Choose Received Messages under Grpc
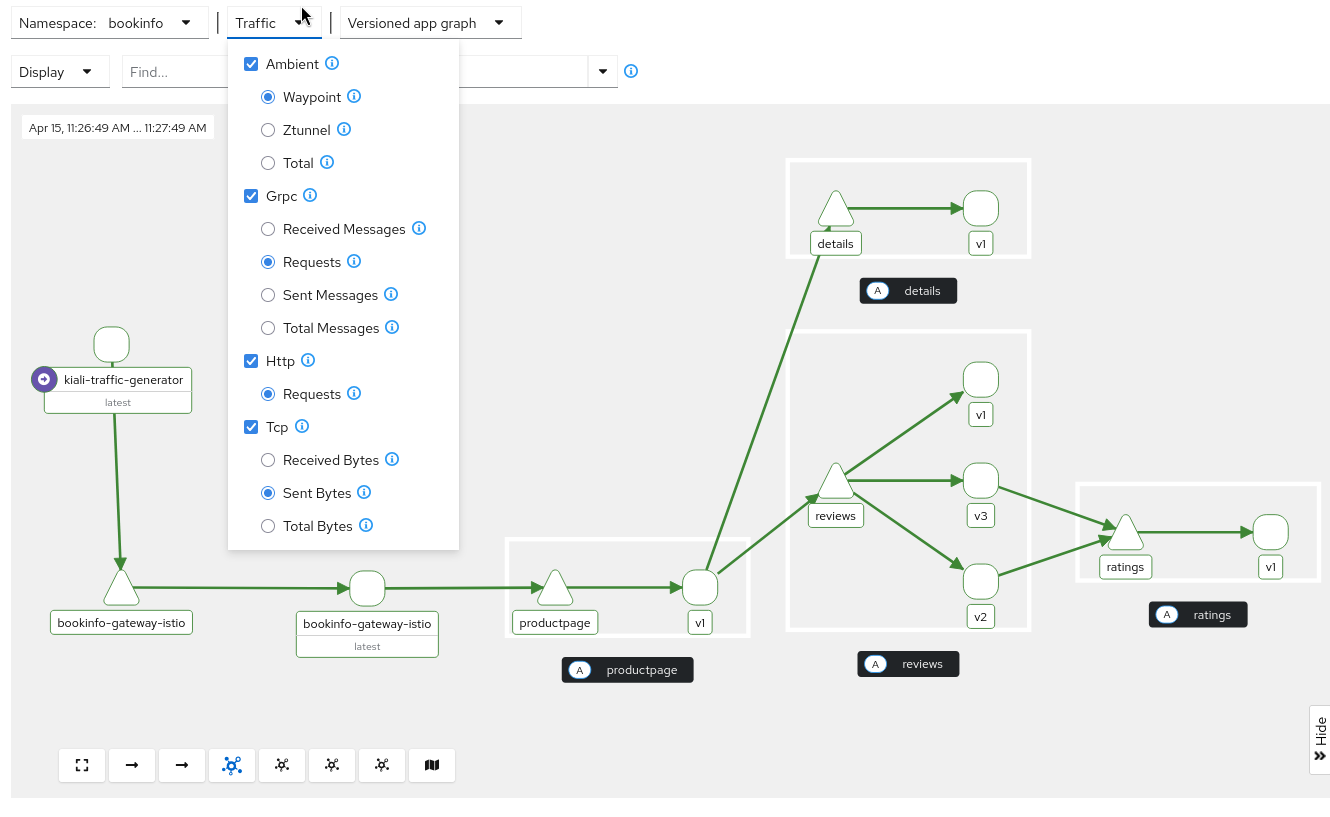 pos(268,229)
